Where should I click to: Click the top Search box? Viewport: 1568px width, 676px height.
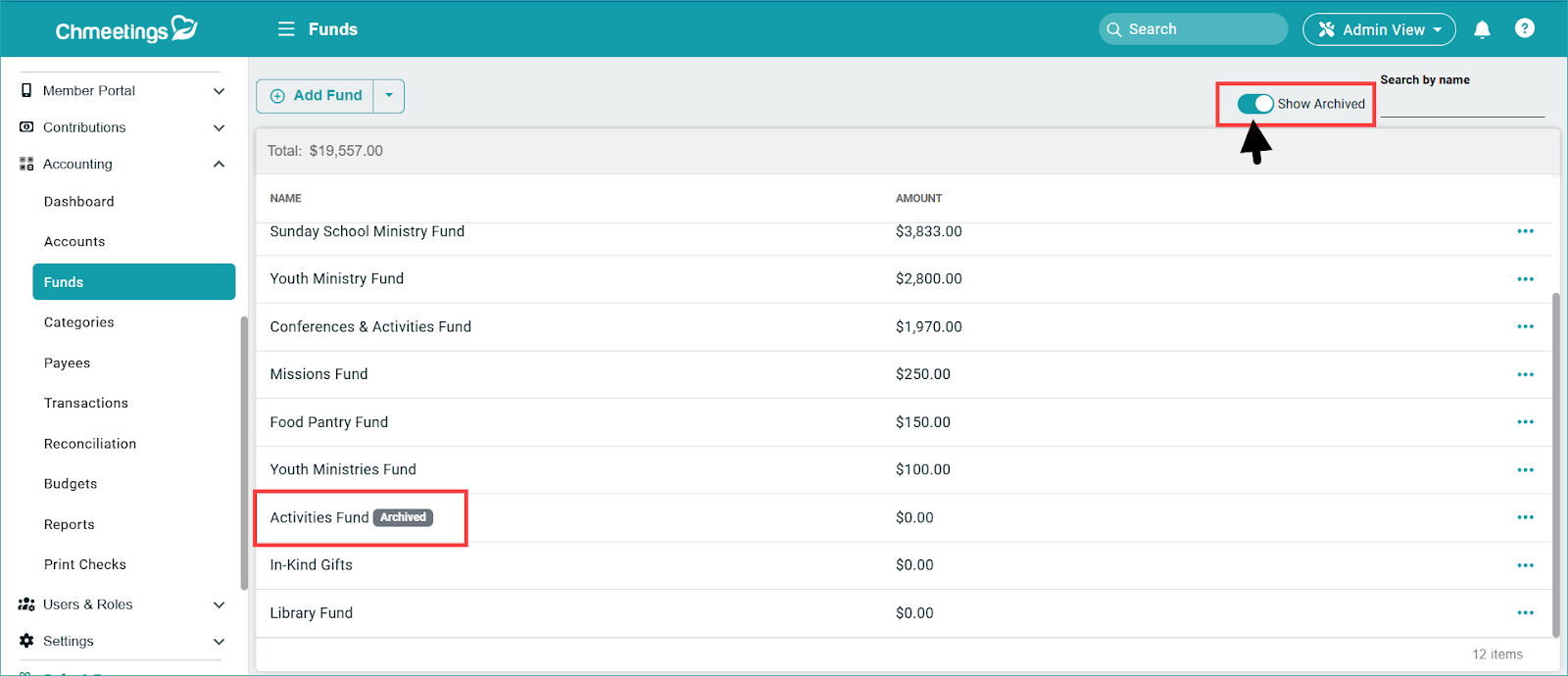pyautogui.click(x=1193, y=29)
